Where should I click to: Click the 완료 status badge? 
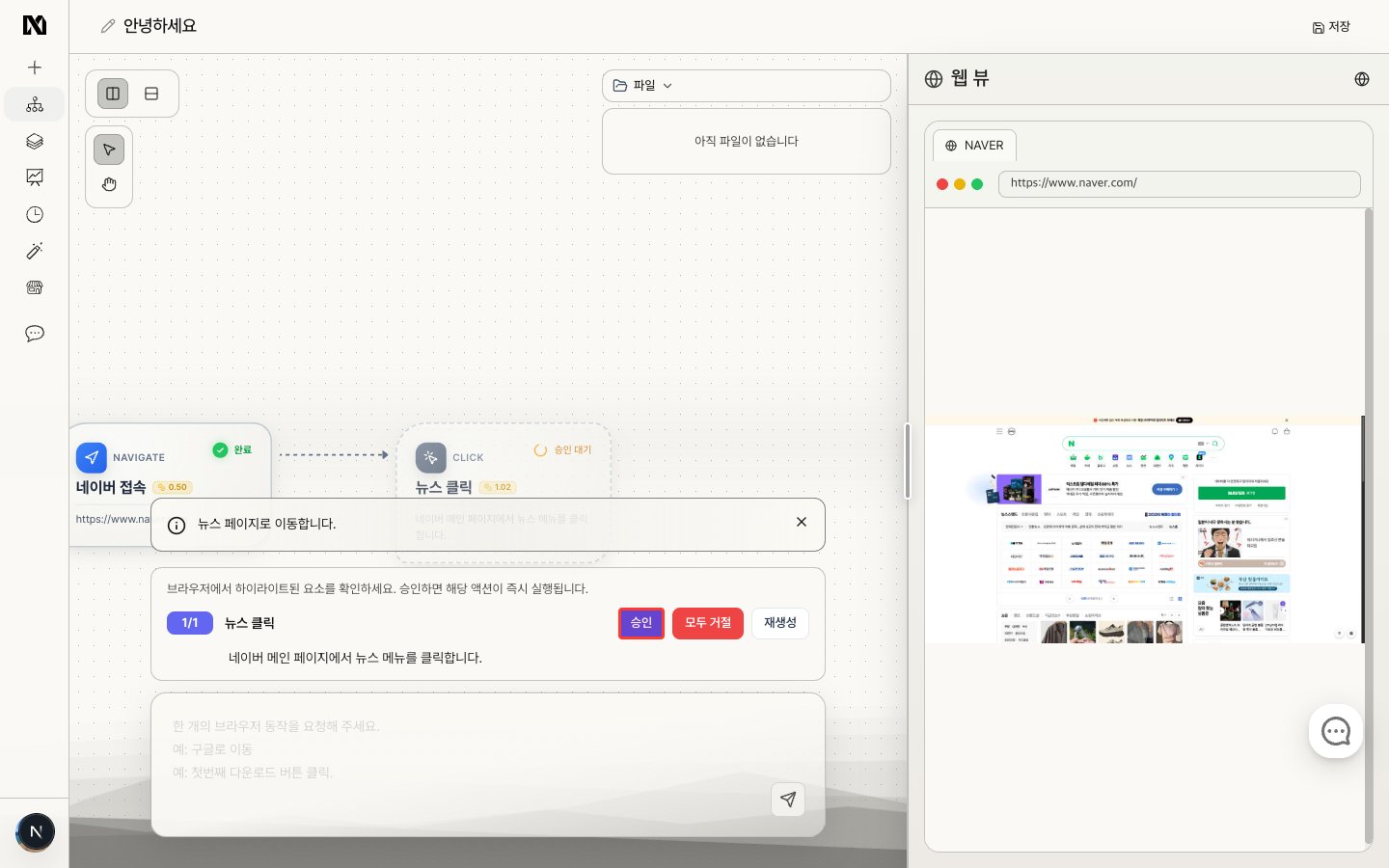(232, 449)
